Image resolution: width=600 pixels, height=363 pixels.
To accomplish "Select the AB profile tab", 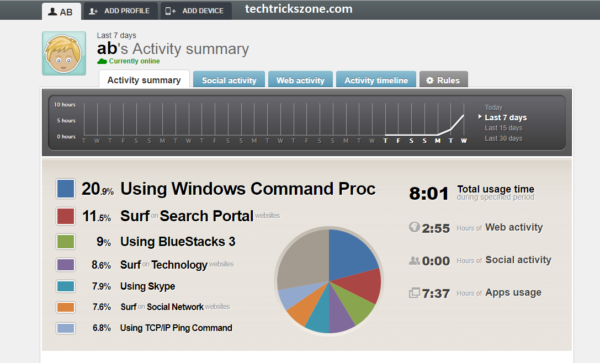I will (61, 11).
